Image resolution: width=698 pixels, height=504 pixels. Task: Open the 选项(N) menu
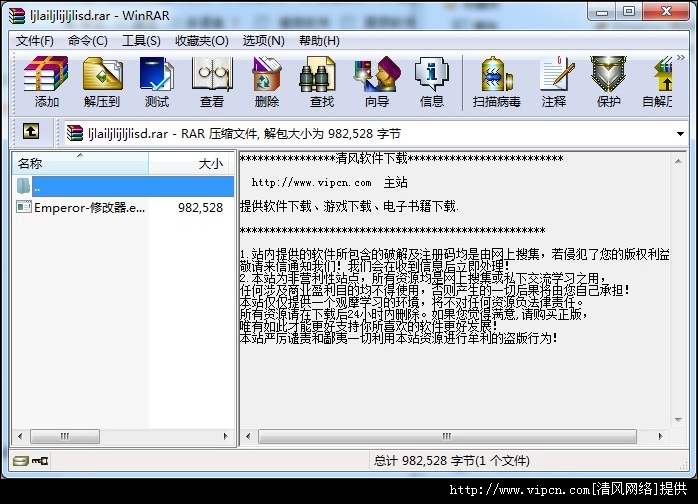pos(264,41)
